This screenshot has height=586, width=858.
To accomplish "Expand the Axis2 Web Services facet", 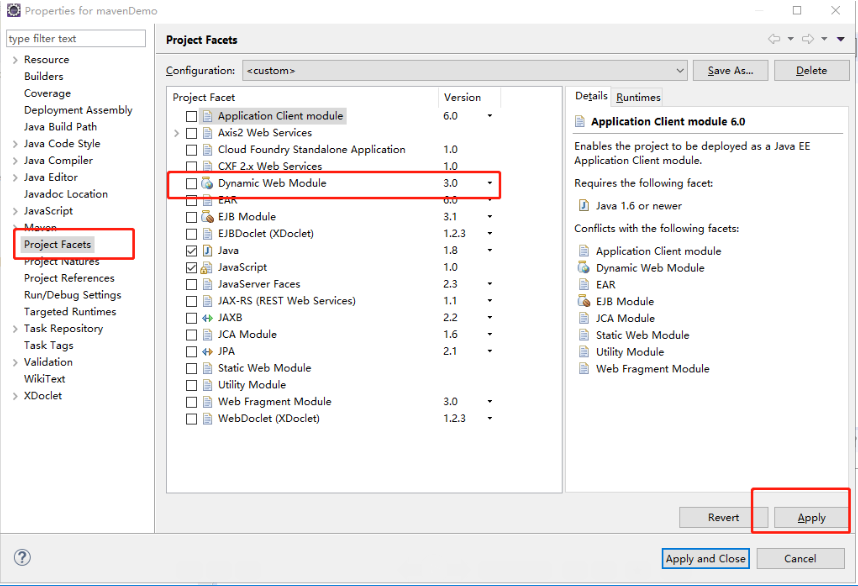I will point(176,133).
